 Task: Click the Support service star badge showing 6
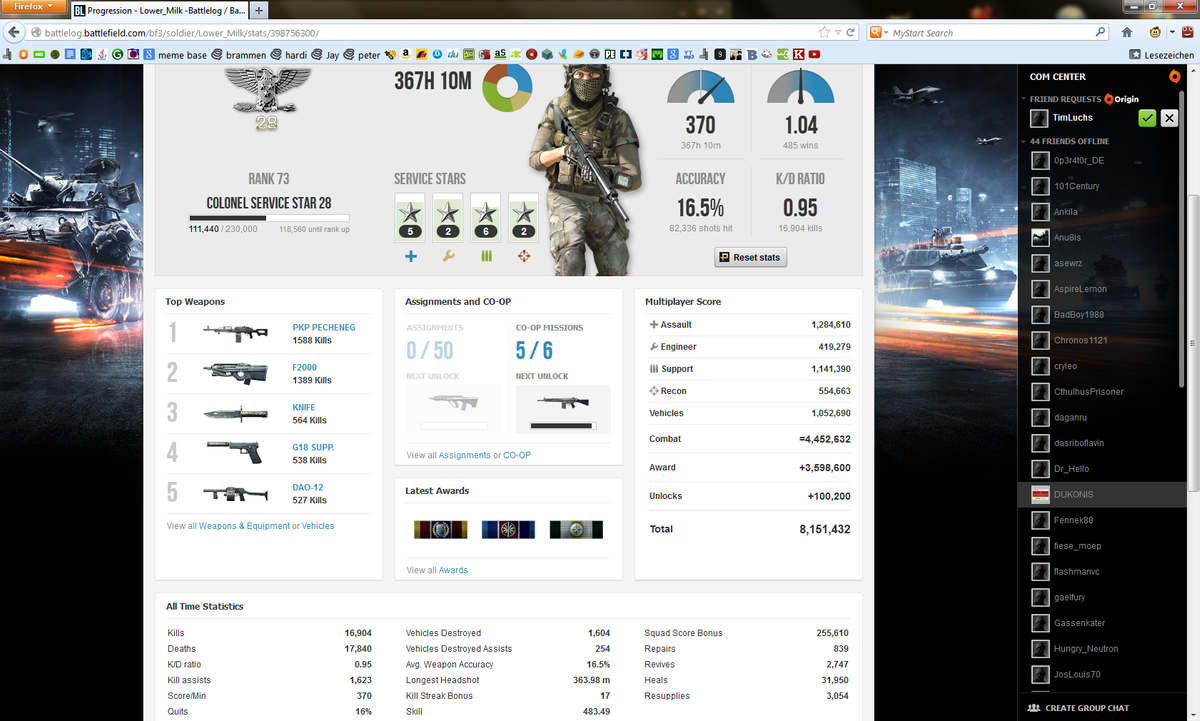click(x=486, y=218)
